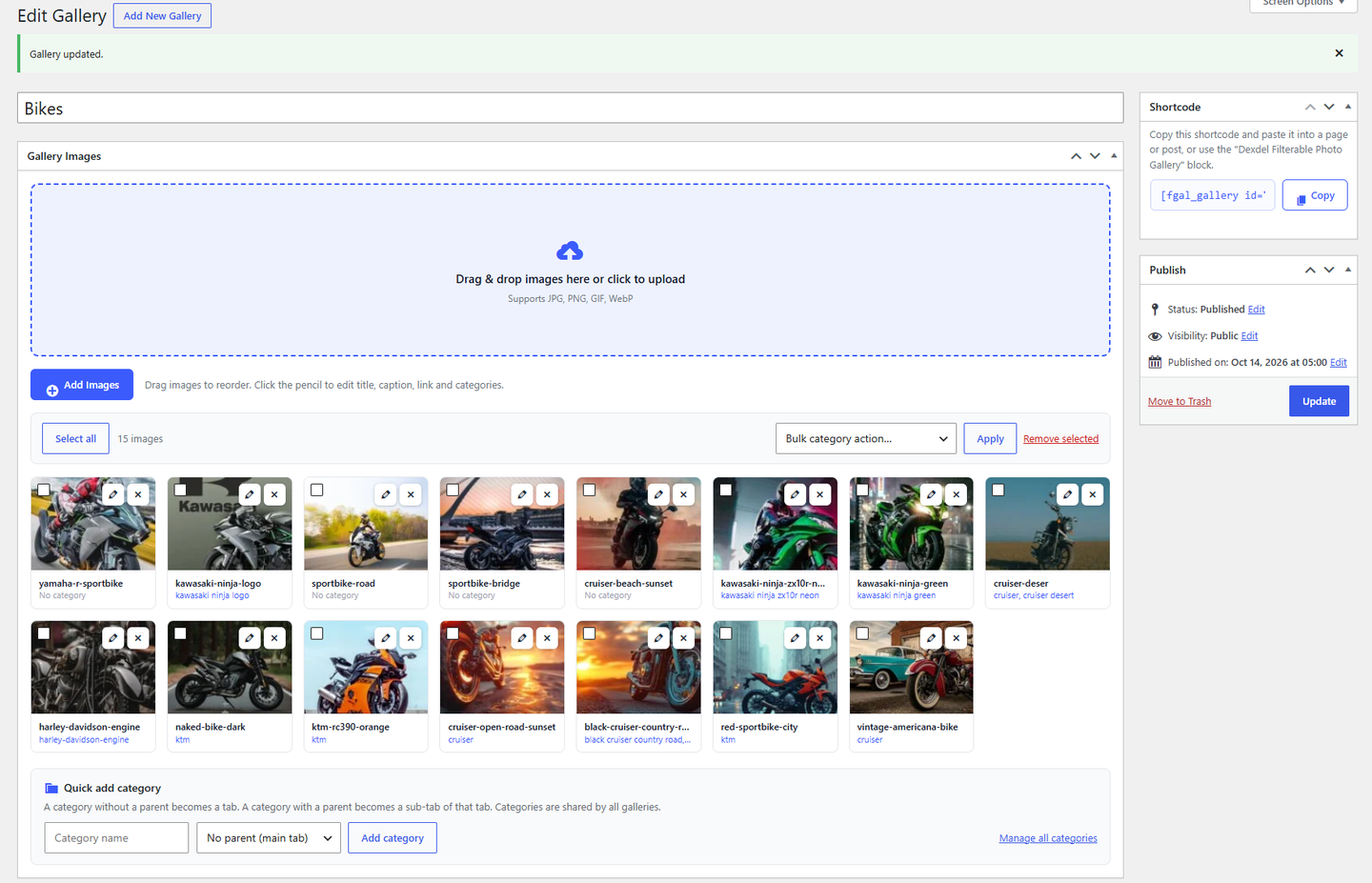Remove the kawasaki-ninja-logo image with the X icon
Image resolution: width=1372 pixels, height=883 pixels.
point(274,494)
